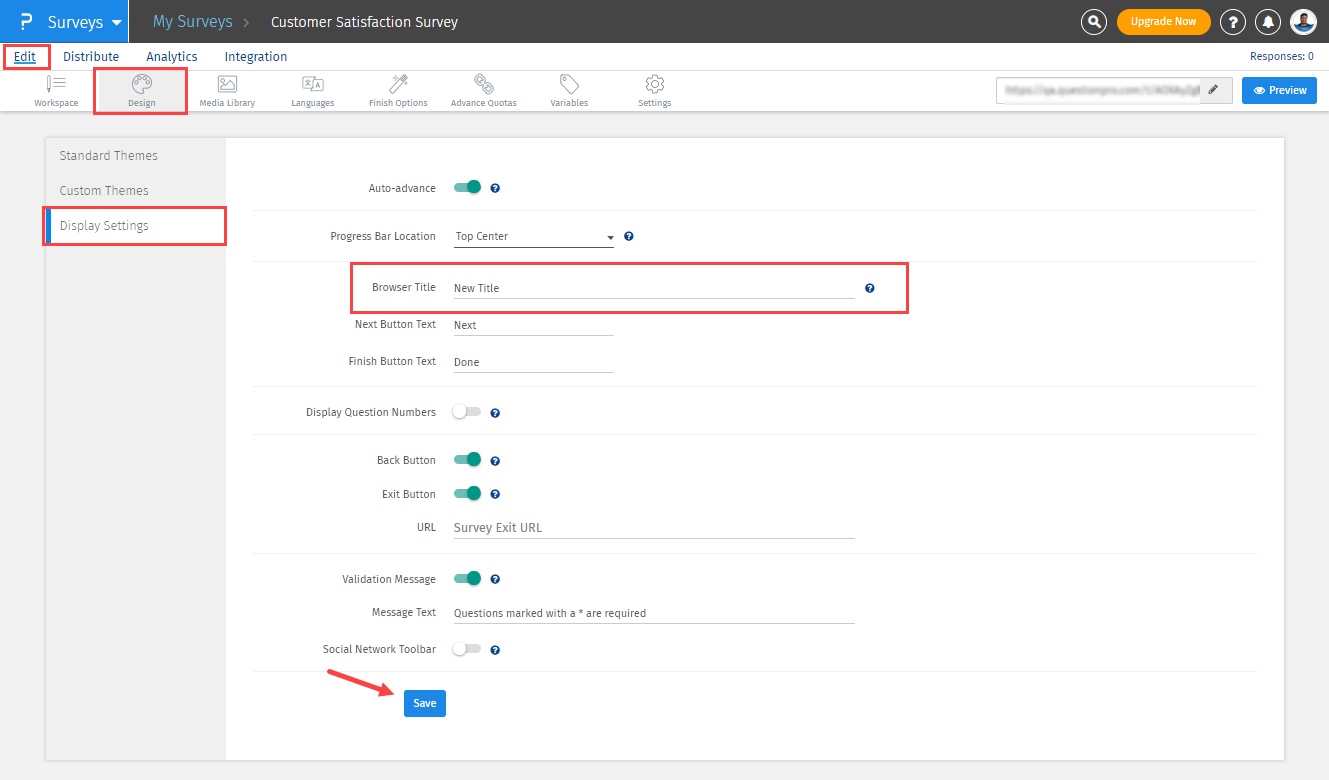Viewport: 1329px width, 780px height.
Task: Click the search magnifier icon
Action: 1095,22
